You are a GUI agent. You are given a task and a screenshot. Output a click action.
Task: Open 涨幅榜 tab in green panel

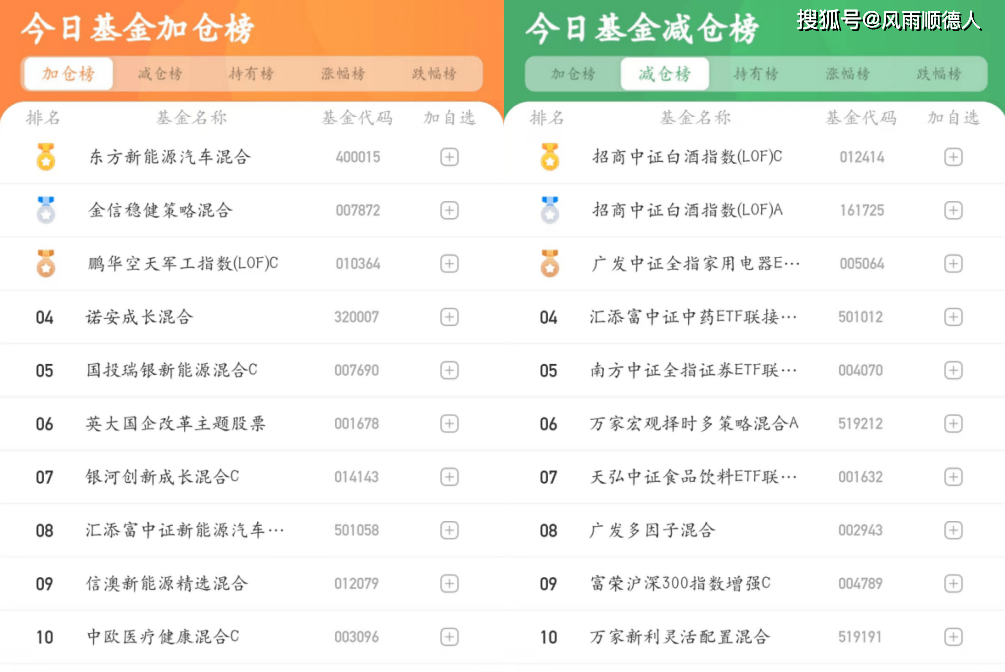tap(847, 74)
